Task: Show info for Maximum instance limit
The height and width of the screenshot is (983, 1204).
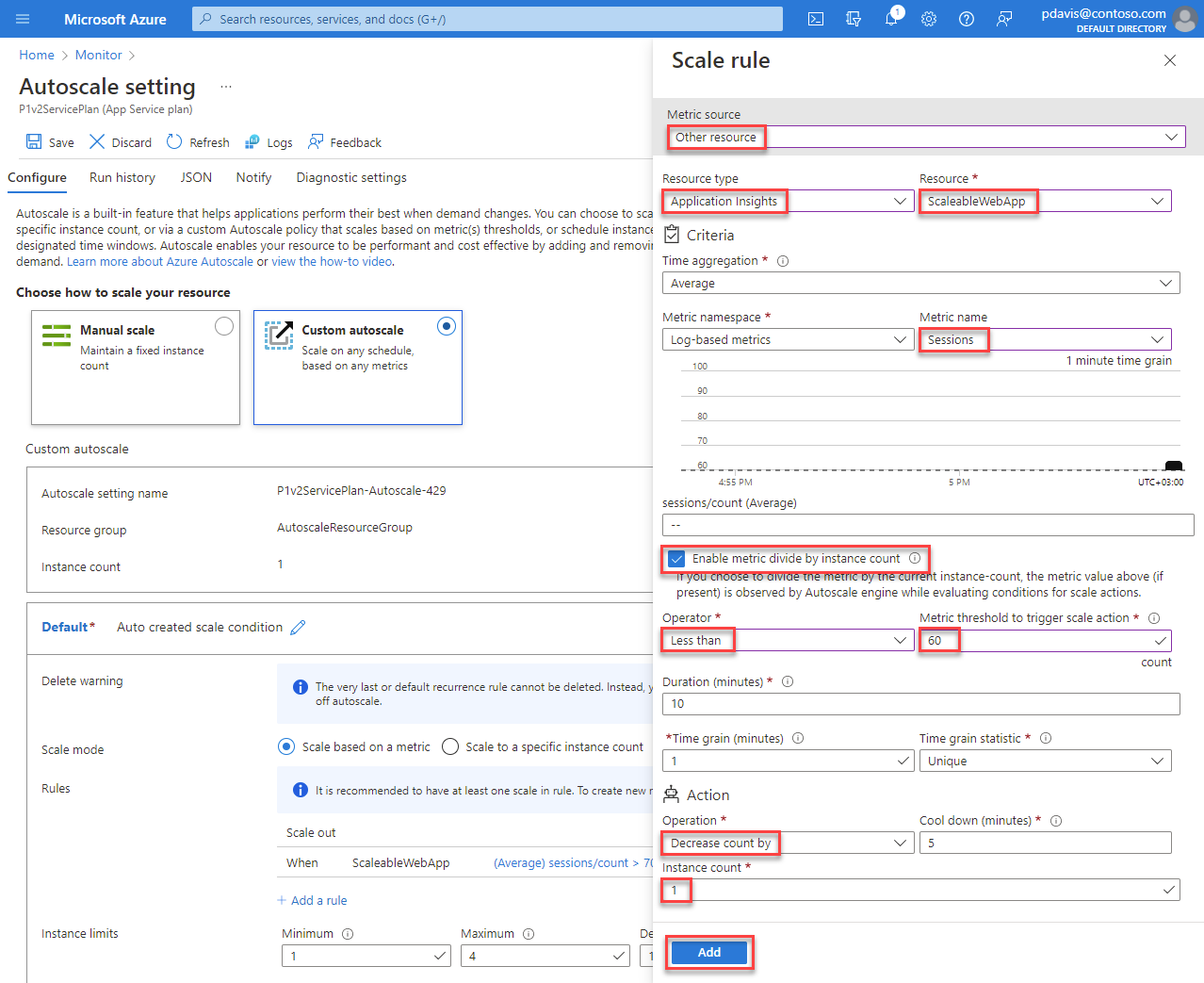Action: click(529, 934)
